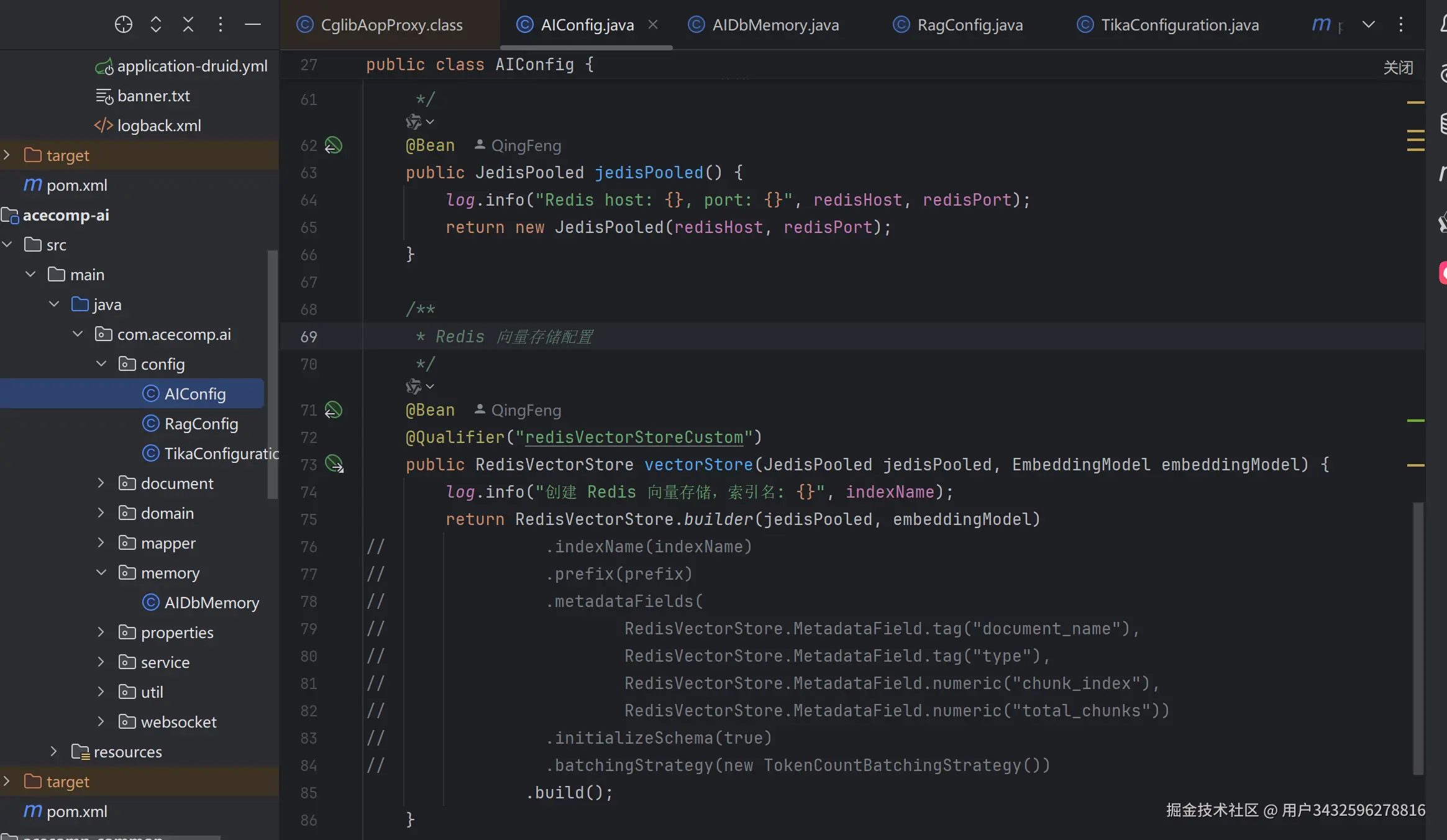
Task: Collapse the config folder in tree
Action: [x=101, y=363]
